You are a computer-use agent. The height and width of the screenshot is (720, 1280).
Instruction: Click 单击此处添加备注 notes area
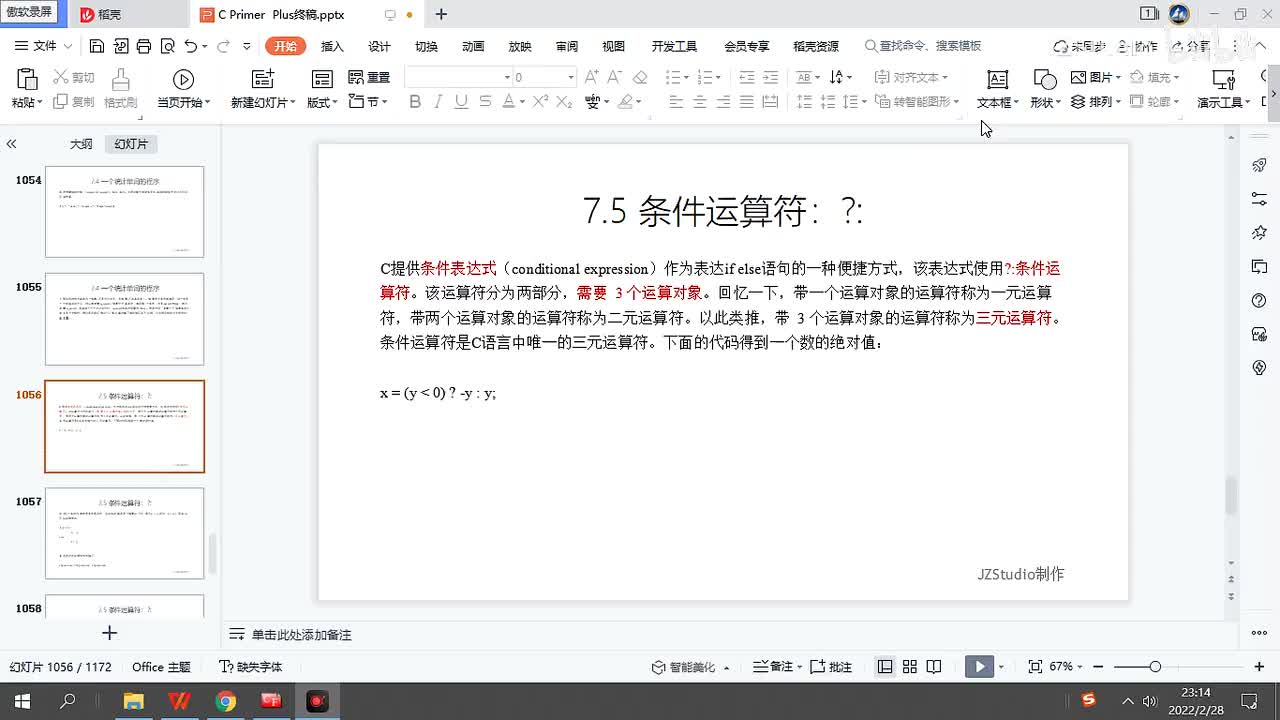301,635
